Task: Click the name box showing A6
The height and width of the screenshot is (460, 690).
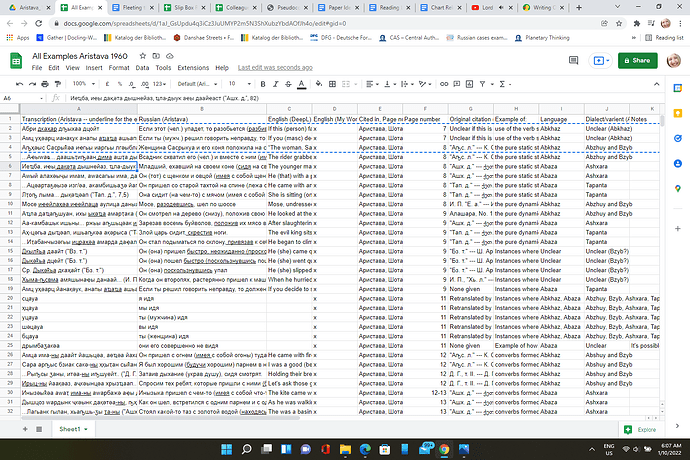Action: coord(23,98)
